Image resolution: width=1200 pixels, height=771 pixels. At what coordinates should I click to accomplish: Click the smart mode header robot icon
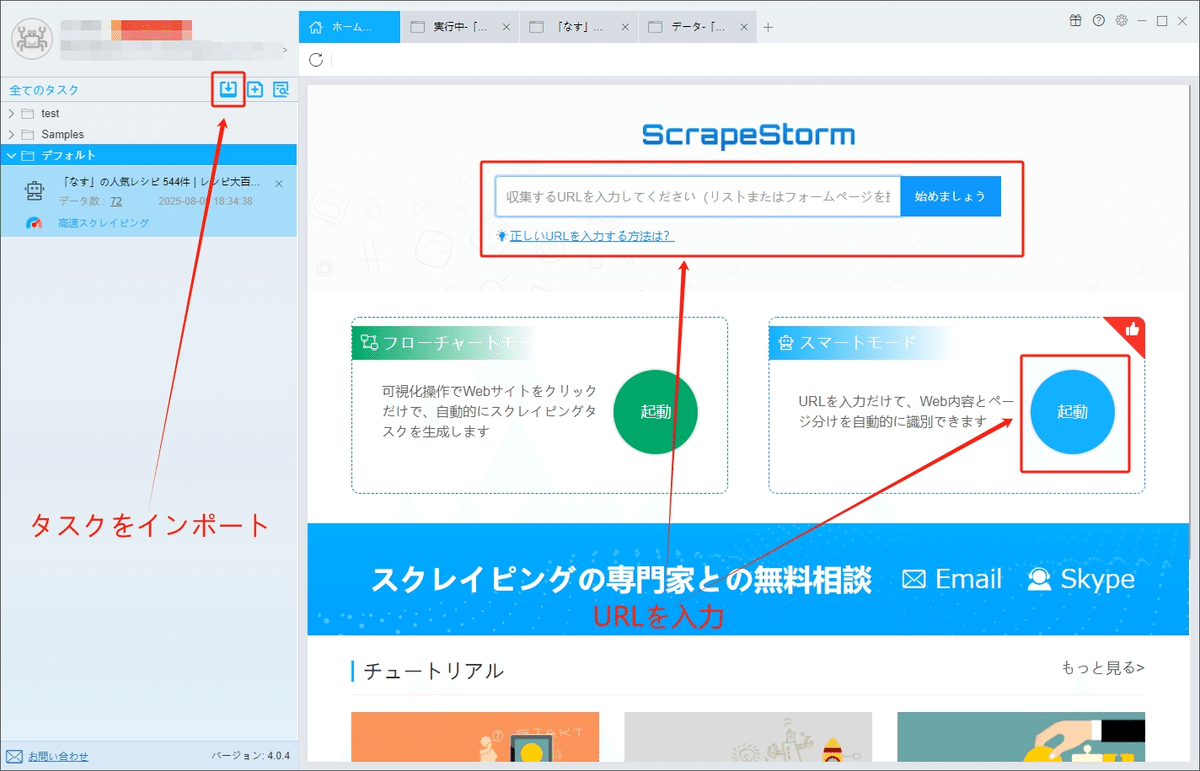[785, 343]
